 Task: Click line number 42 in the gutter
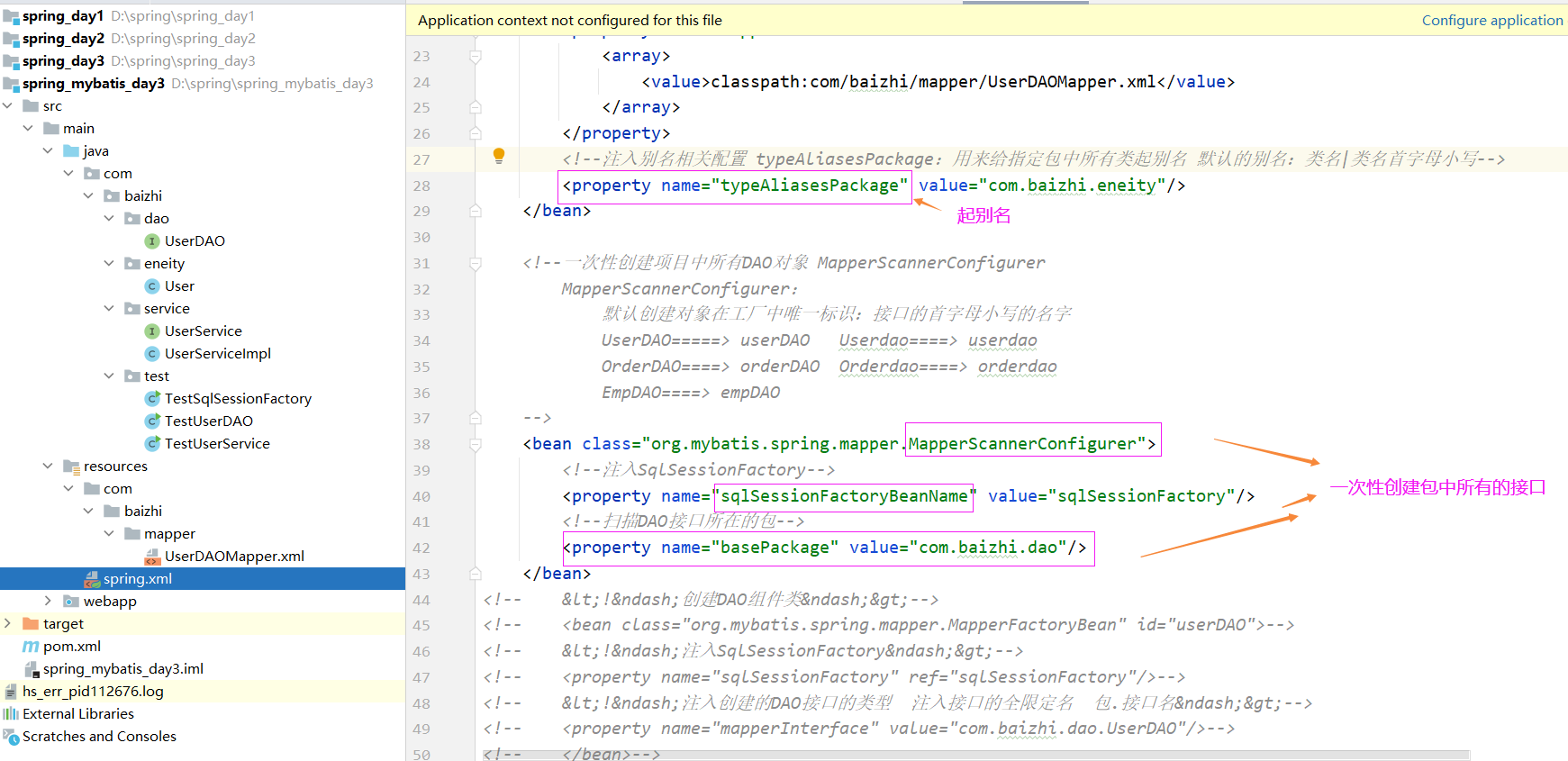click(421, 548)
